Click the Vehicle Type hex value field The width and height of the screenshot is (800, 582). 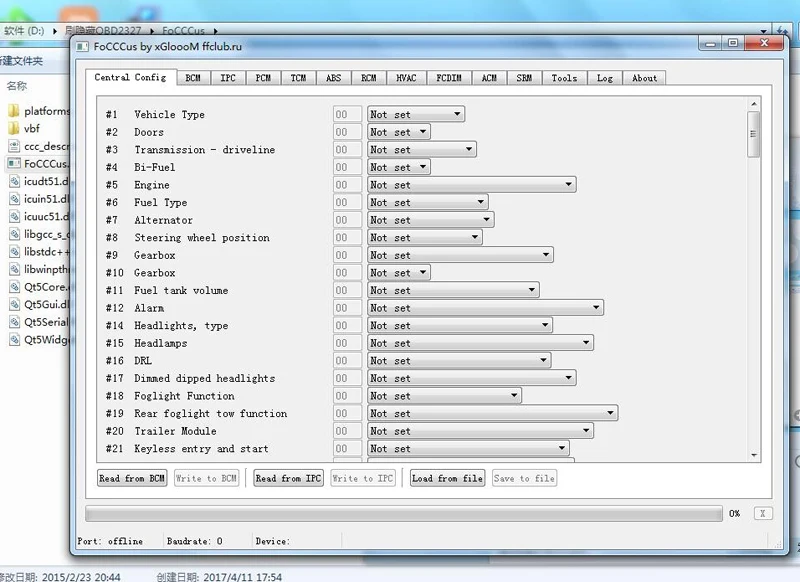coord(347,114)
